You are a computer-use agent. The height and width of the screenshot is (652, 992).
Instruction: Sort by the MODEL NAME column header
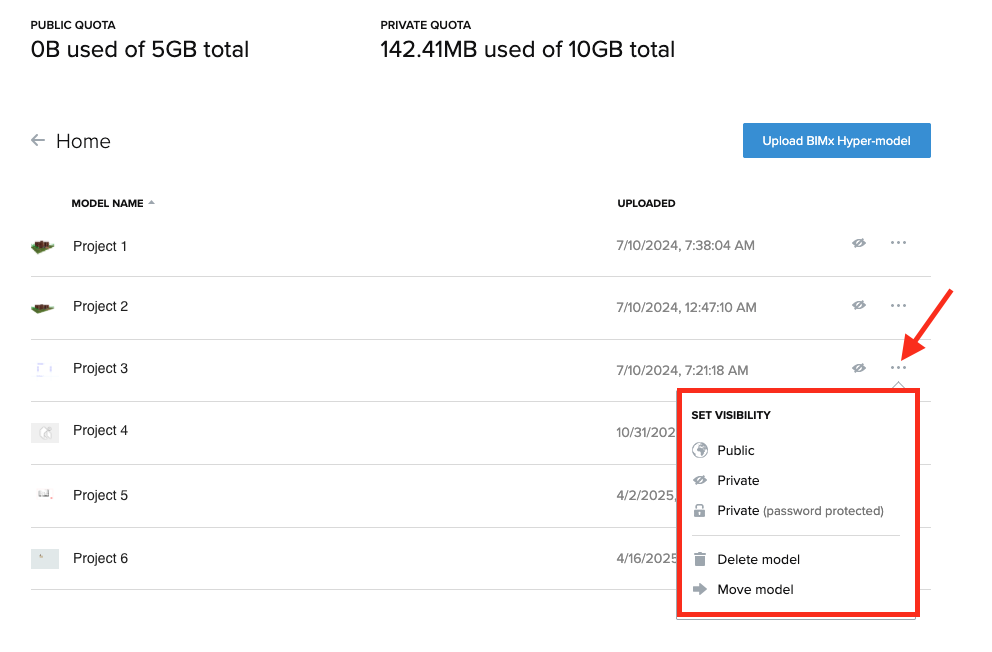108,203
